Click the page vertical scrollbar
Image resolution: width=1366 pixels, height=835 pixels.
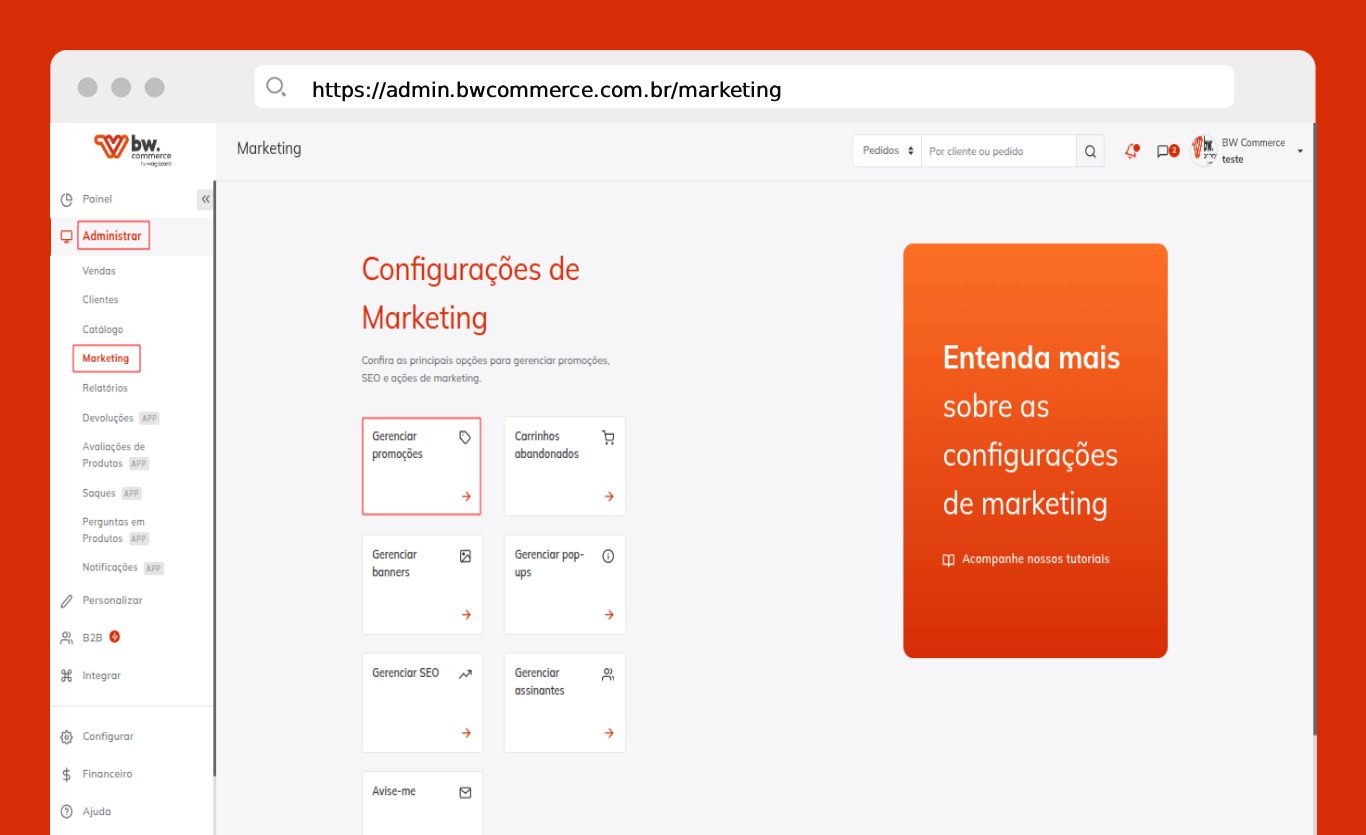point(1314,430)
